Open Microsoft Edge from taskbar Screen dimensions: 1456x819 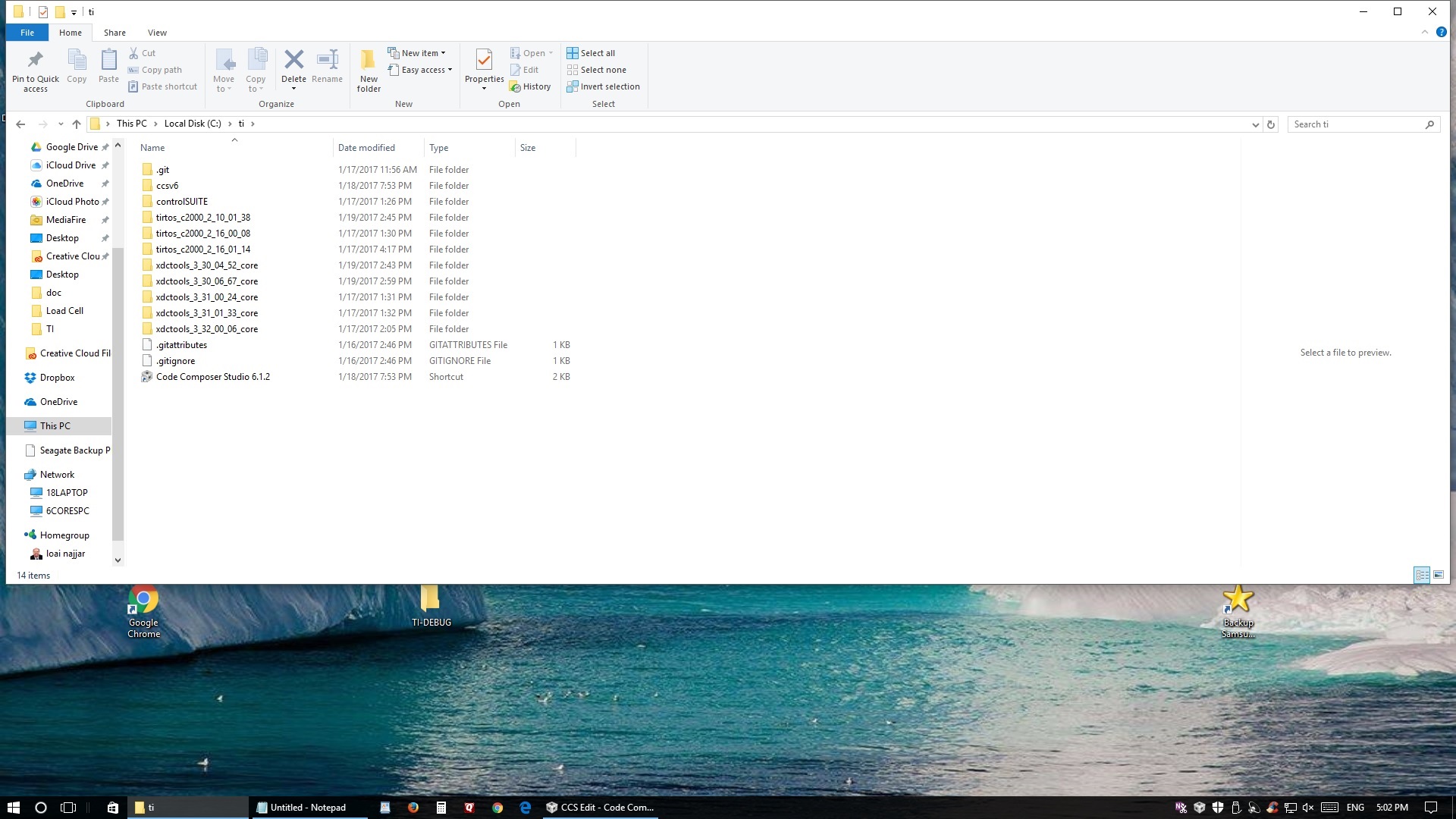point(525,808)
